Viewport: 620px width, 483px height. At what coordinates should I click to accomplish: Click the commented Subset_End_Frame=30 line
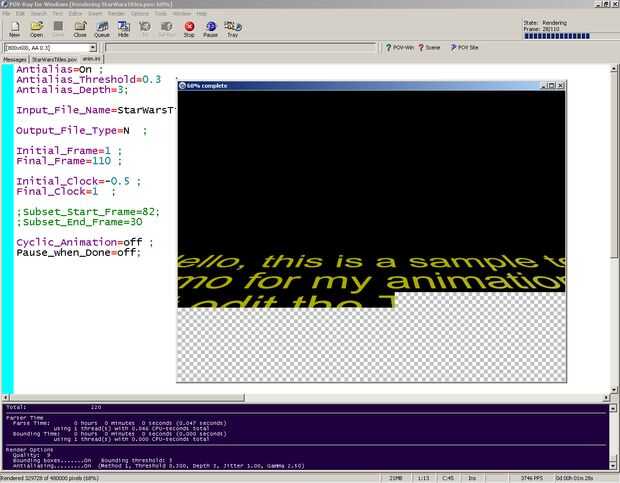pos(79,222)
